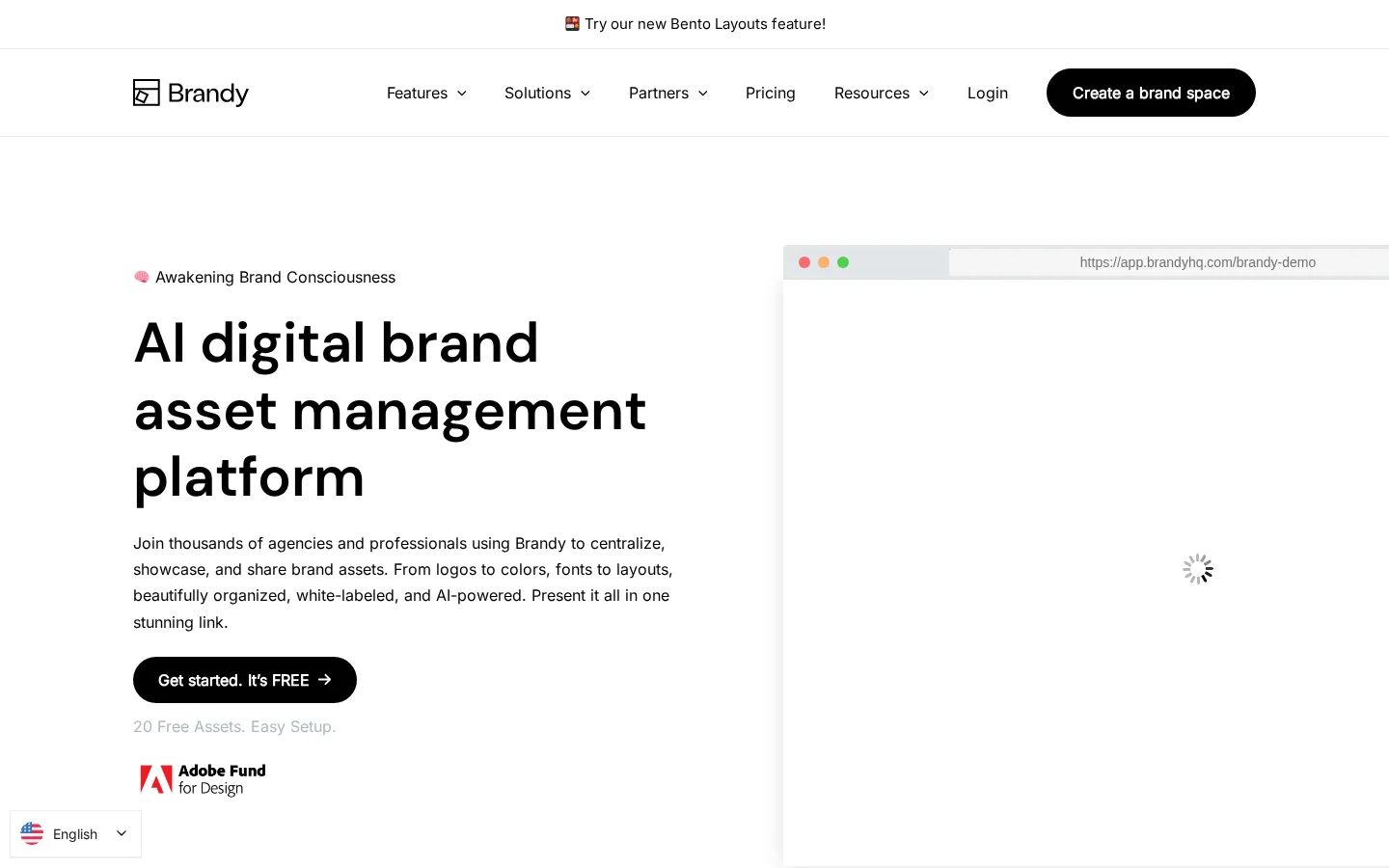Expand the Features chevron arrow
Screen dimensions: 1389x868
coord(462,94)
